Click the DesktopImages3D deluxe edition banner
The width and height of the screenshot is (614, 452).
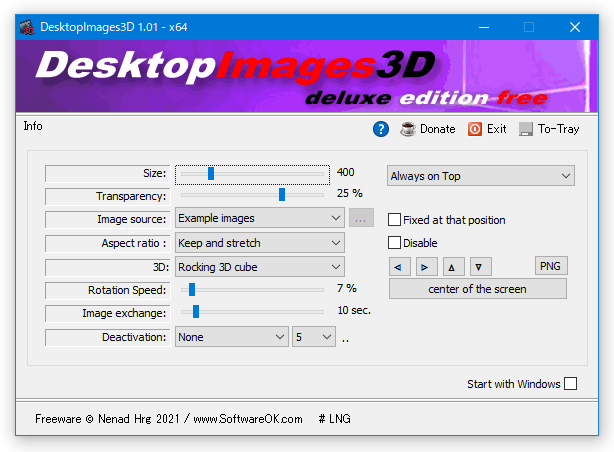307,76
